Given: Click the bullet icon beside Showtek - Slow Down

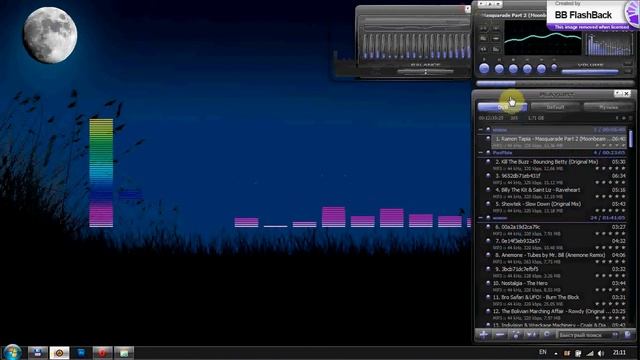Looking at the screenshot, I should click(488, 204).
